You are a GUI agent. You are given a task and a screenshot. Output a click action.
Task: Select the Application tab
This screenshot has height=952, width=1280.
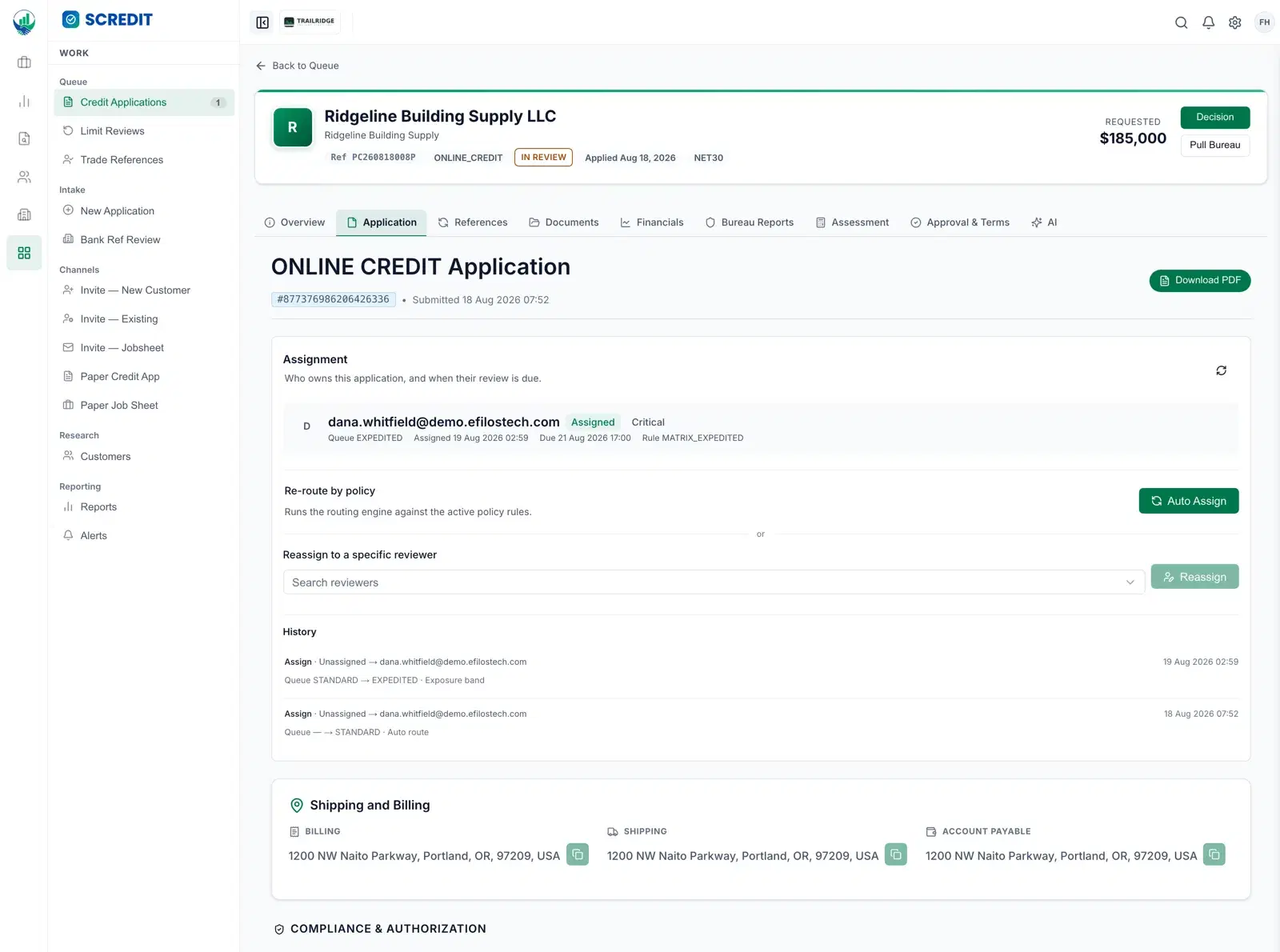tap(382, 222)
